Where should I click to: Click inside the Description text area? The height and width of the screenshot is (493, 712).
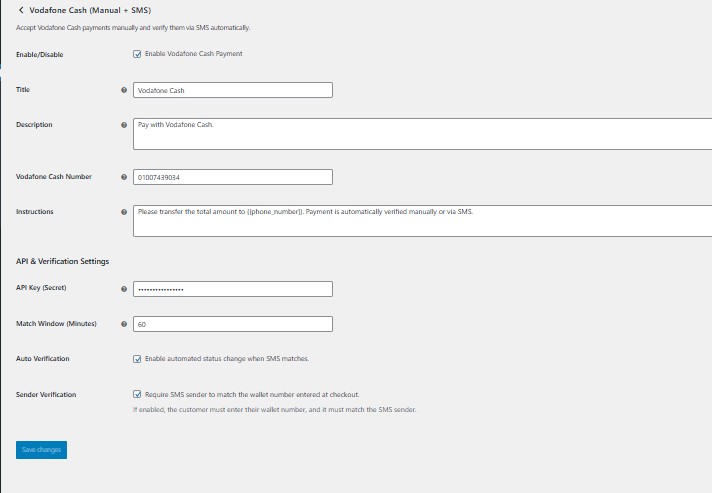pos(422,134)
